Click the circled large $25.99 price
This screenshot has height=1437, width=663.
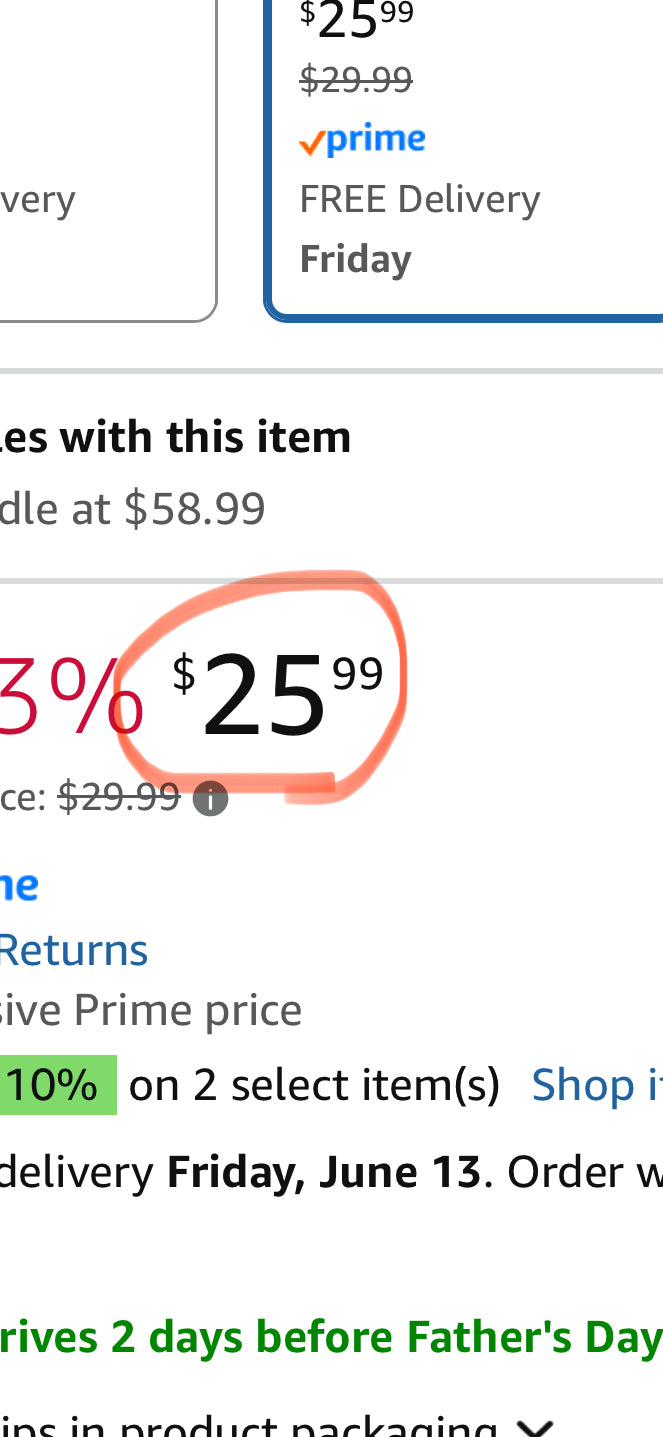pyautogui.click(x=275, y=692)
